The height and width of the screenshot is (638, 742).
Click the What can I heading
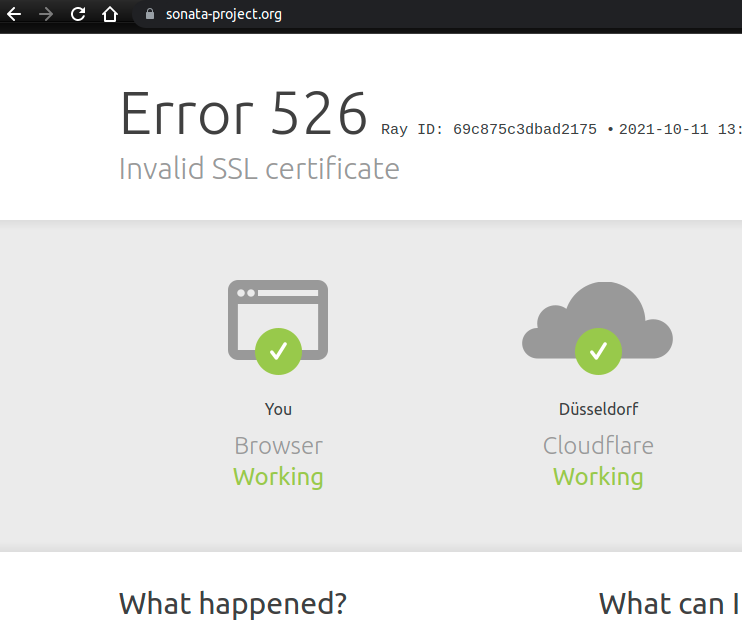coord(670,604)
